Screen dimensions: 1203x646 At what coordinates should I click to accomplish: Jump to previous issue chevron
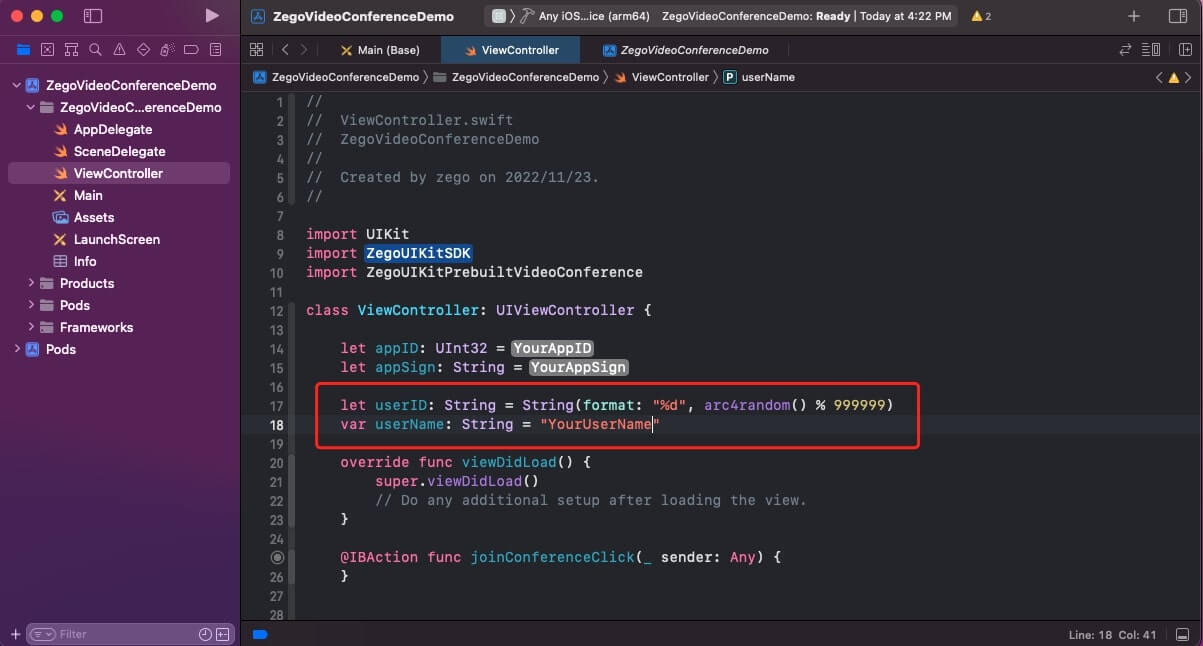(1159, 77)
